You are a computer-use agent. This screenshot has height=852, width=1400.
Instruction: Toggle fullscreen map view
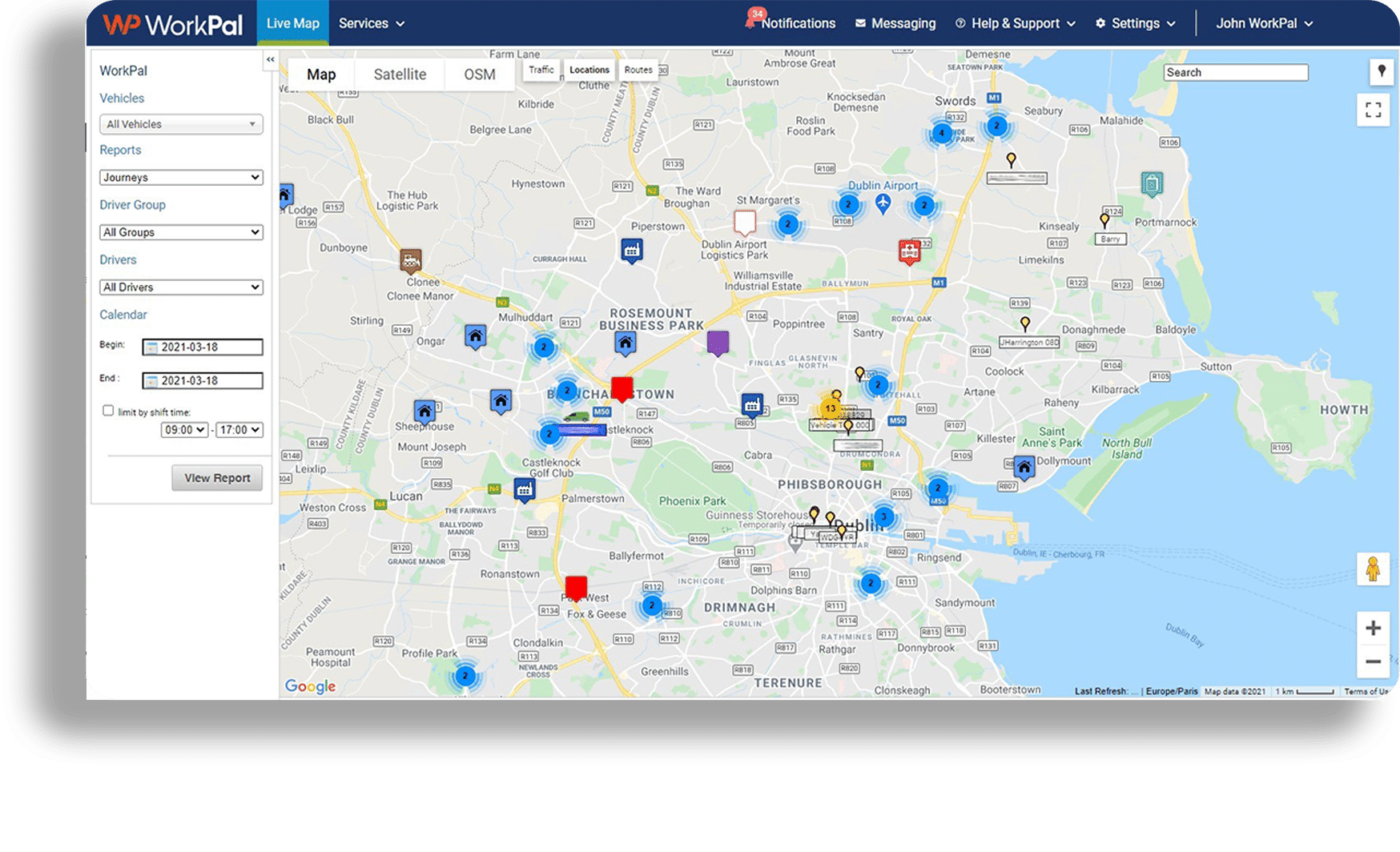coord(1373,110)
